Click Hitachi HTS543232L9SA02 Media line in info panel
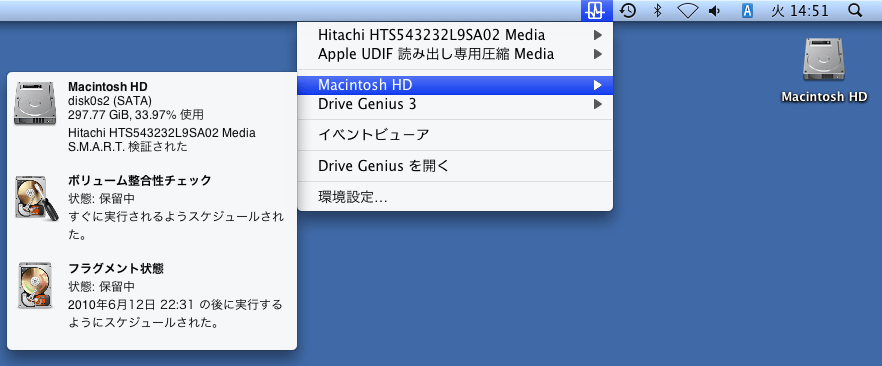This screenshot has height=366, width=882. click(x=161, y=133)
